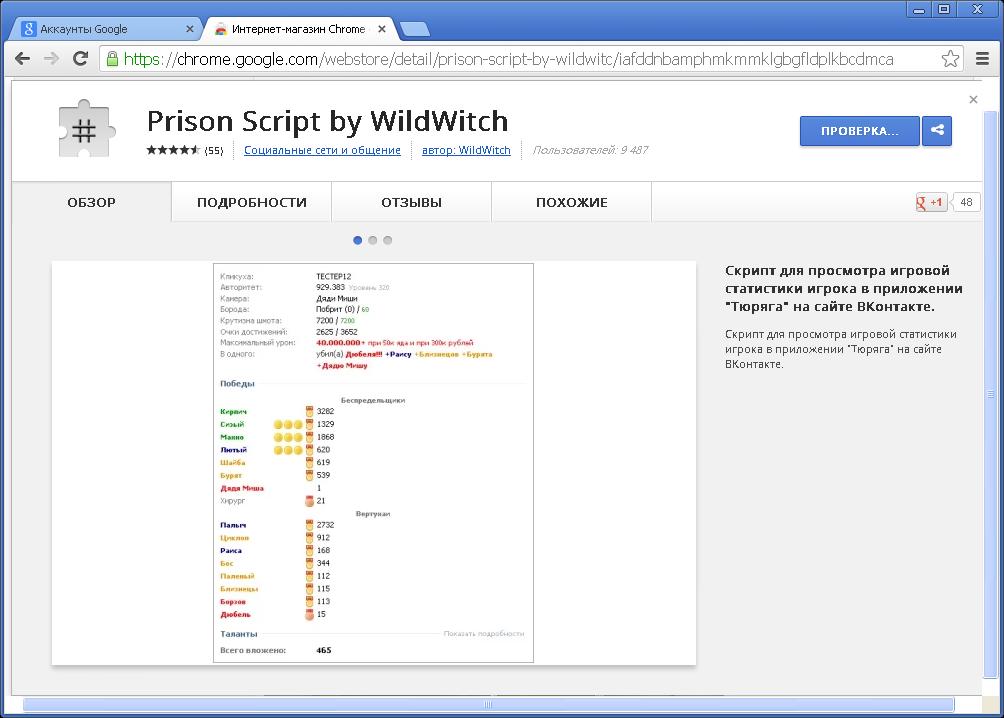
Task: Open the ОБЗОР tab
Action: coord(92,202)
